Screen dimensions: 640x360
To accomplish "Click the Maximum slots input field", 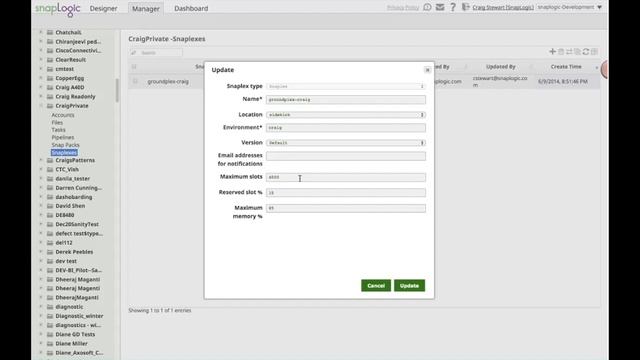I will pos(346,177).
